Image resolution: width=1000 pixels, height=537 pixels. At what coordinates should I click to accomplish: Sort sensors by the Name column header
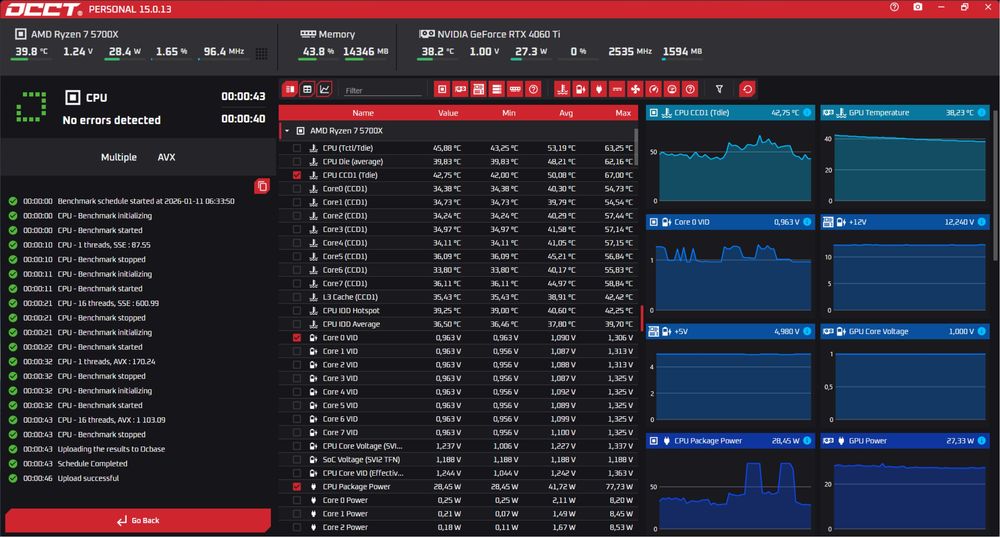(363, 113)
